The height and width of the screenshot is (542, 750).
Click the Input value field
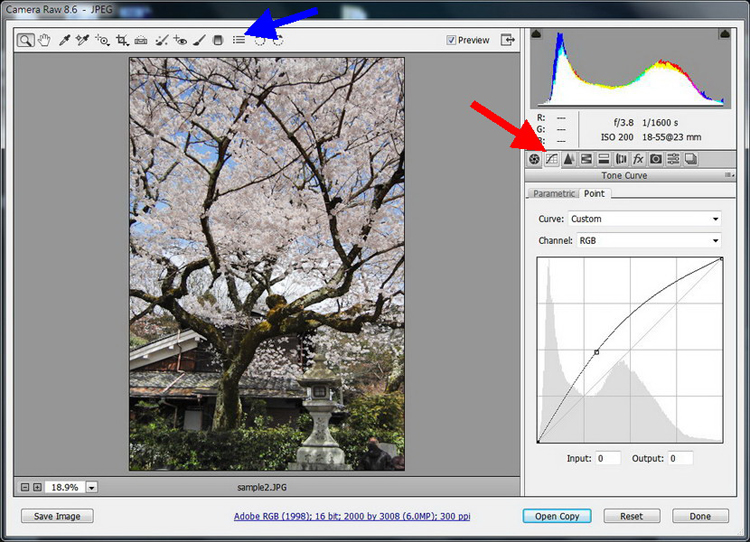pos(608,458)
